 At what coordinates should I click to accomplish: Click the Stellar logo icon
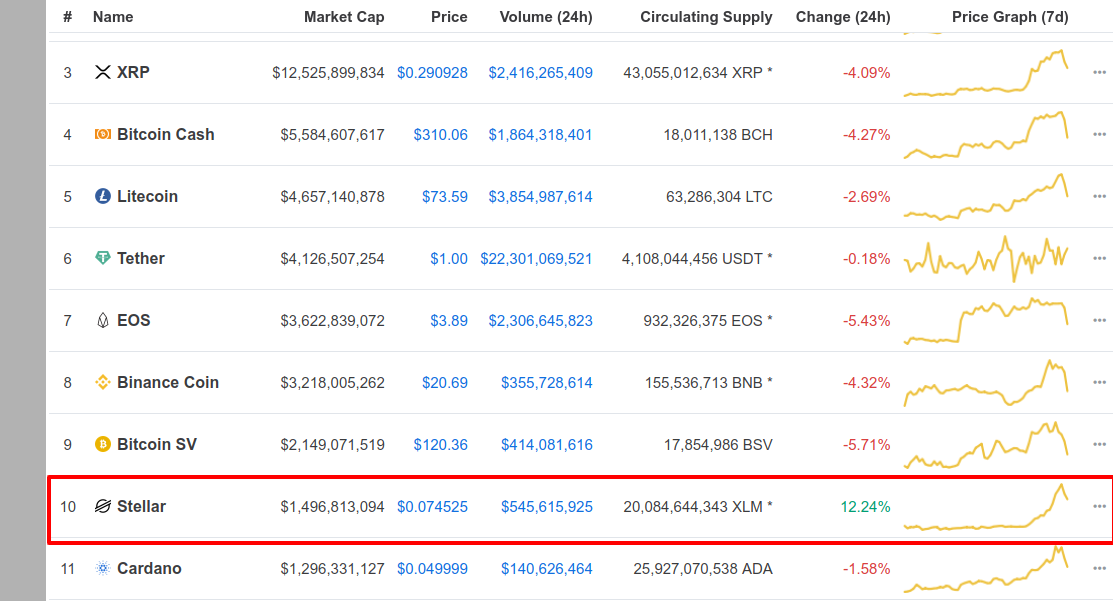point(103,507)
